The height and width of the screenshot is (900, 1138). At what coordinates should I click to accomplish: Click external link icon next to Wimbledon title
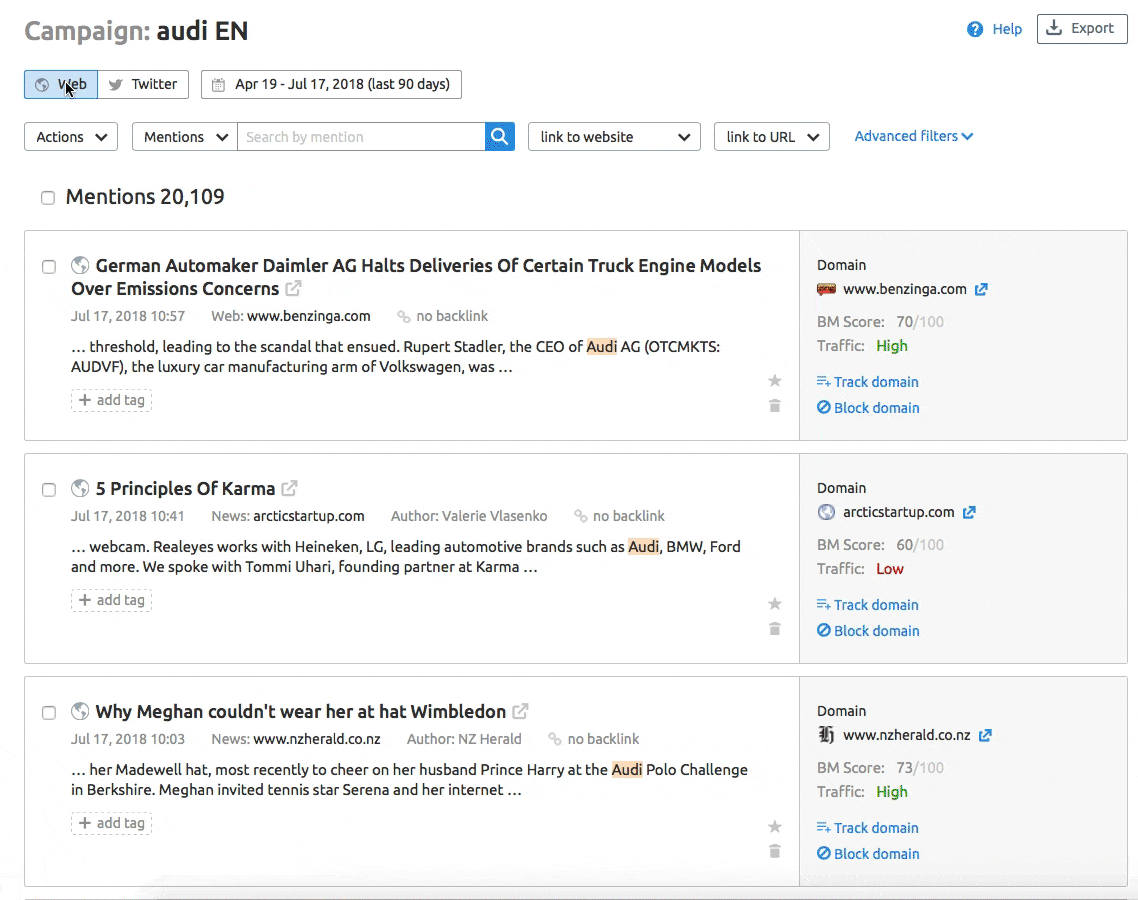tap(520, 711)
